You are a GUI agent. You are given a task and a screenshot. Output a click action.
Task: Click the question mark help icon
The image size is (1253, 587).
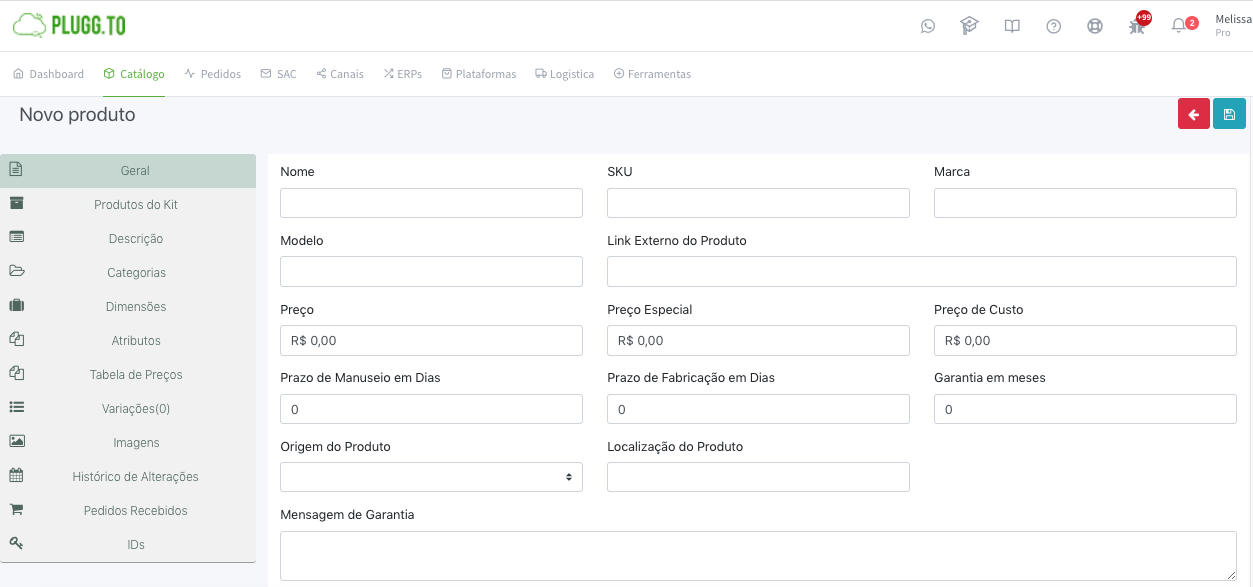click(x=1053, y=26)
